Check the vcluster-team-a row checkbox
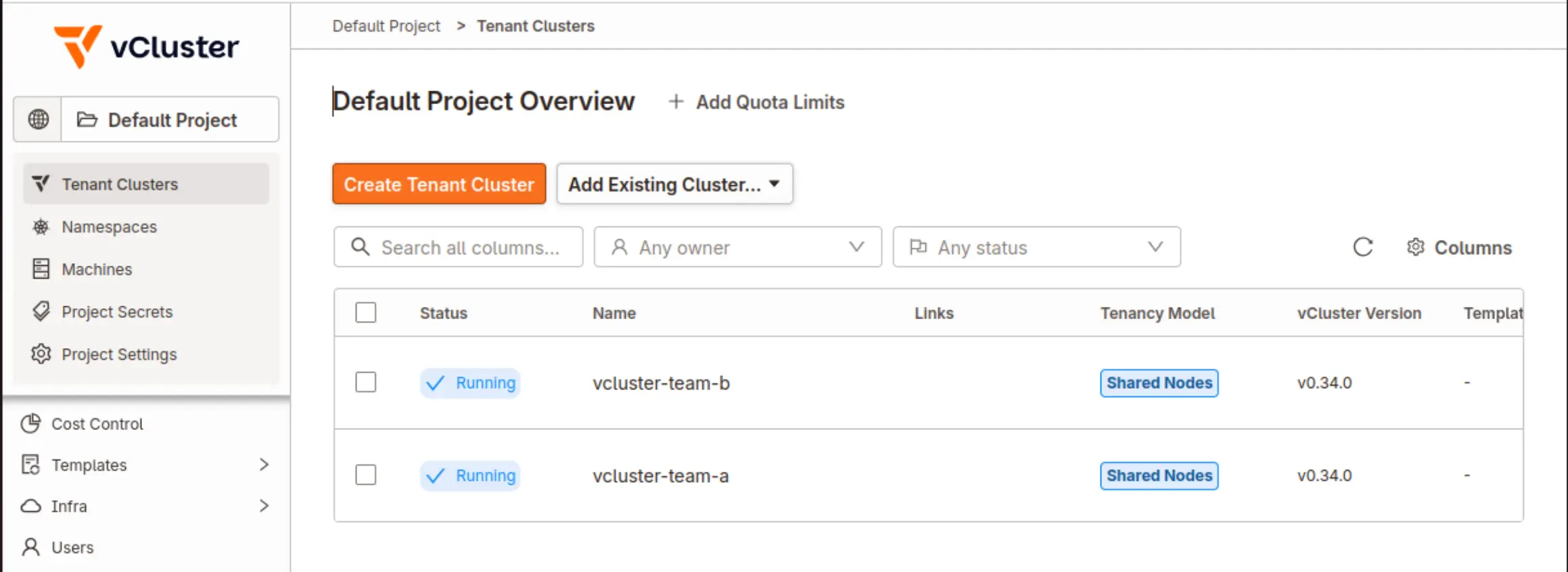The height and width of the screenshot is (572, 1568). pos(366,475)
